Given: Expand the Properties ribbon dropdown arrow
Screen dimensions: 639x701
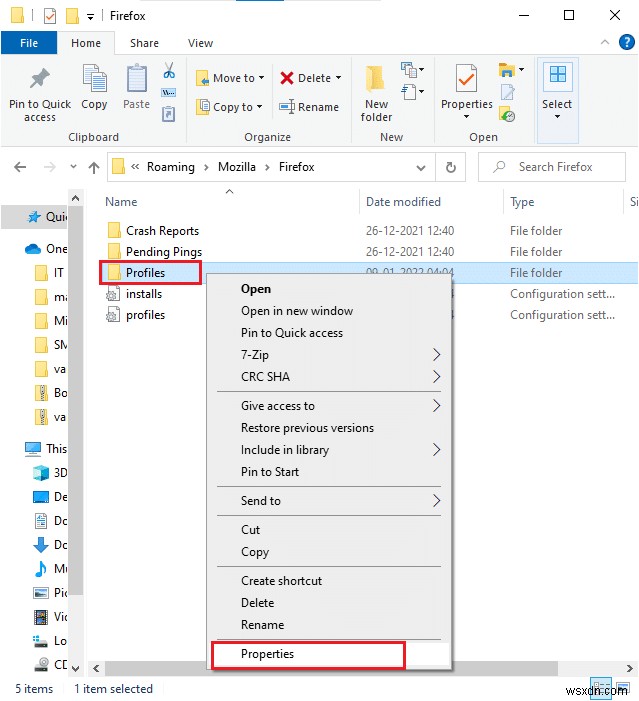Looking at the screenshot, I should (466, 117).
